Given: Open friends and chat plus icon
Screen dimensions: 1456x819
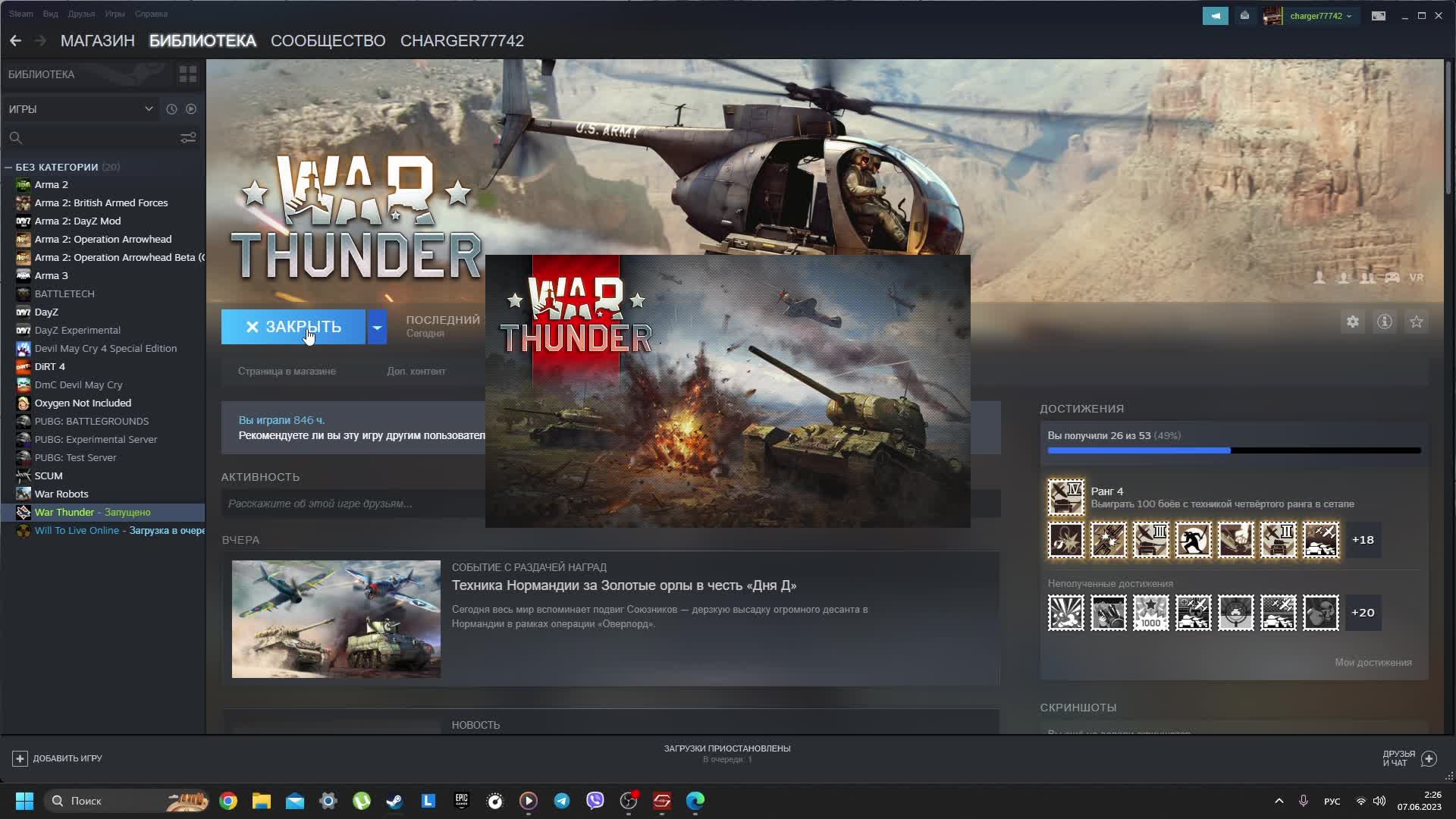Looking at the screenshot, I should (x=1429, y=758).
